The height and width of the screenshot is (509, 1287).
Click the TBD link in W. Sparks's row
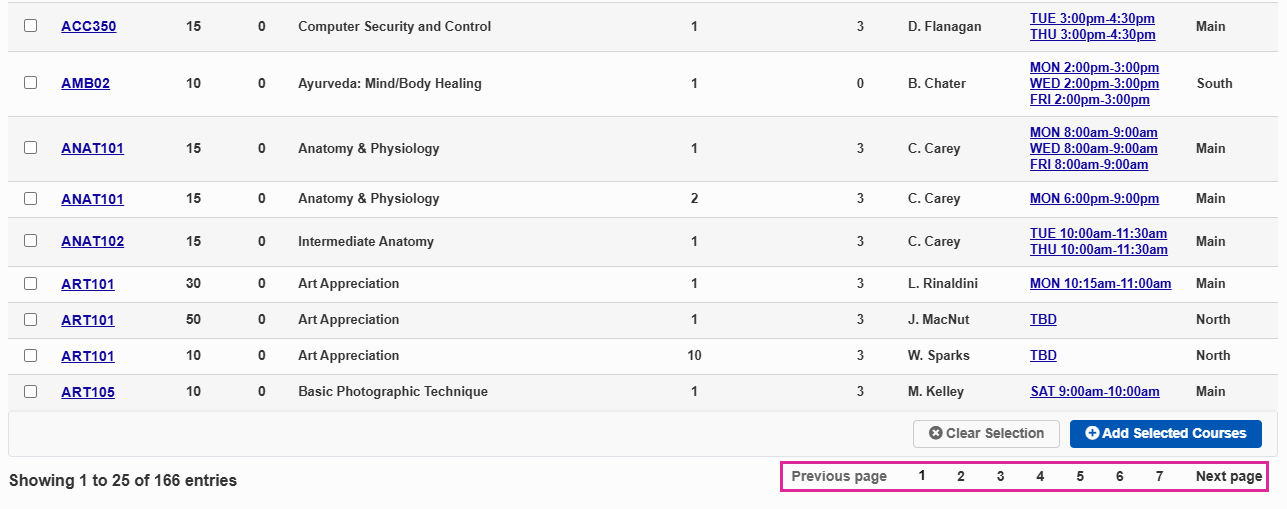tap(1043, 356)
